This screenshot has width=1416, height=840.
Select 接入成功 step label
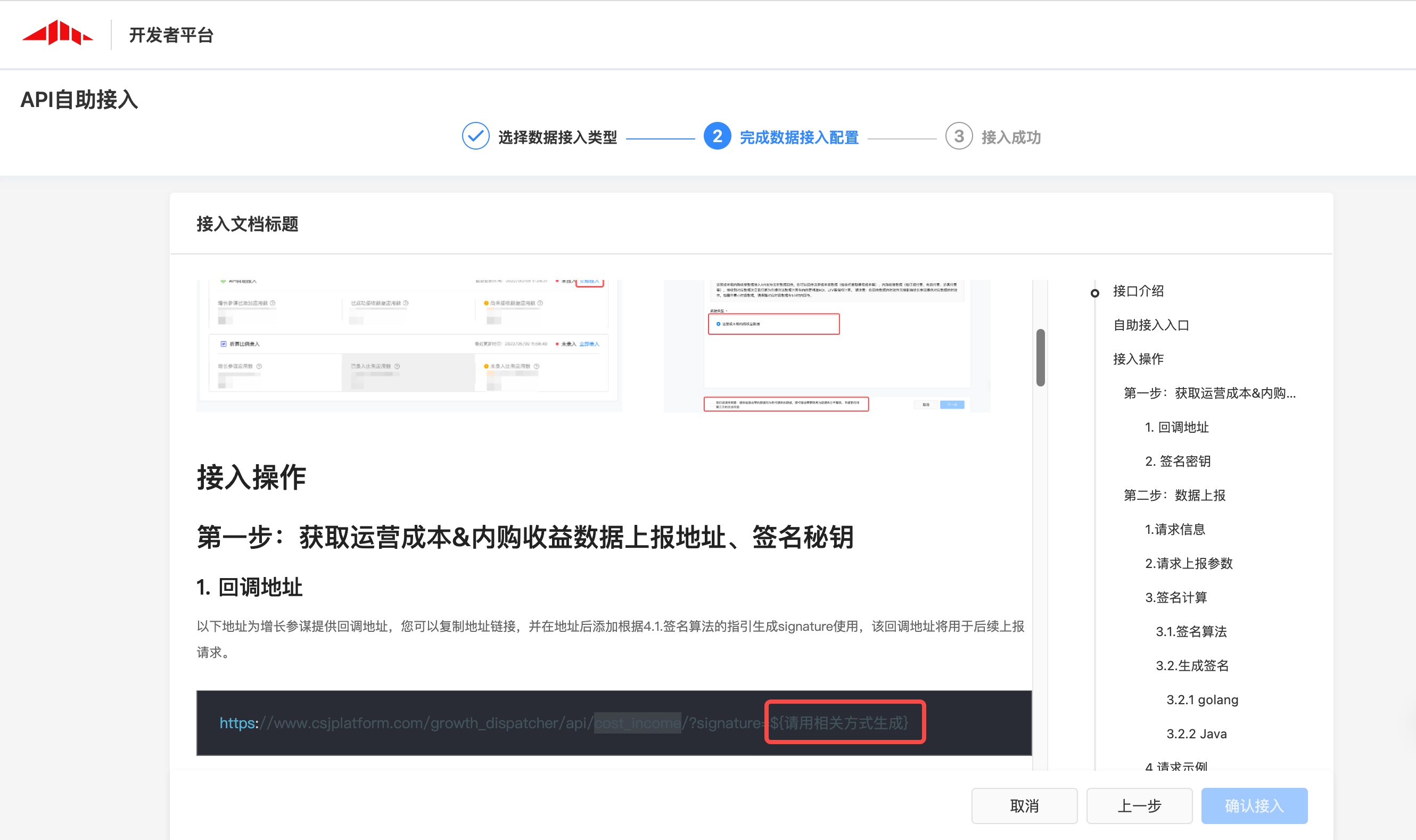[1011, 137]
